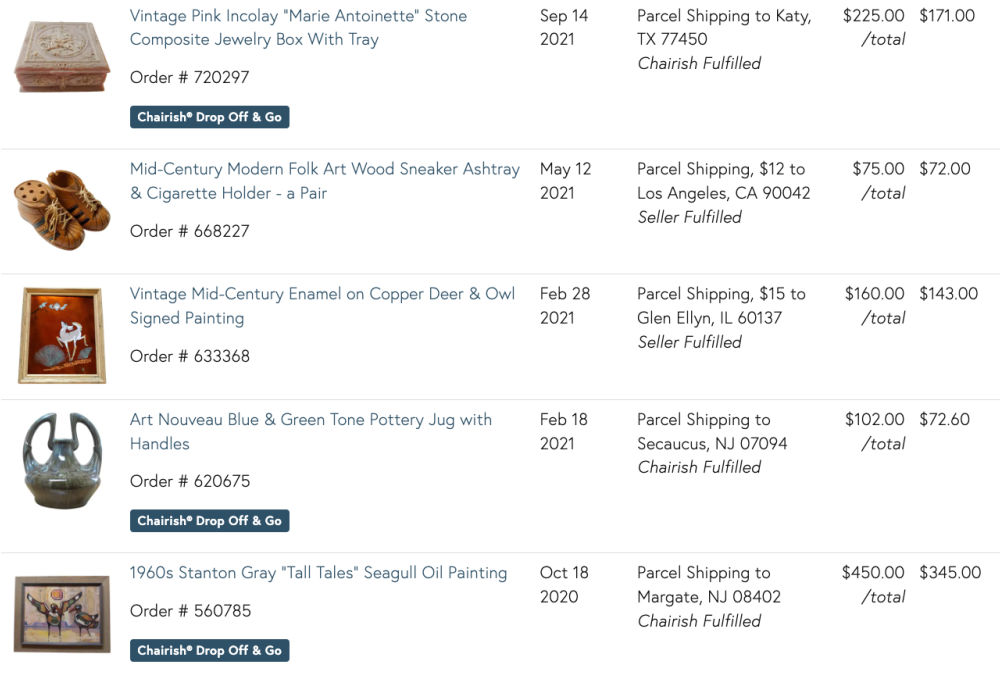
Task: Click Drop Off & Go badge under order 720297
Action: 209,117
